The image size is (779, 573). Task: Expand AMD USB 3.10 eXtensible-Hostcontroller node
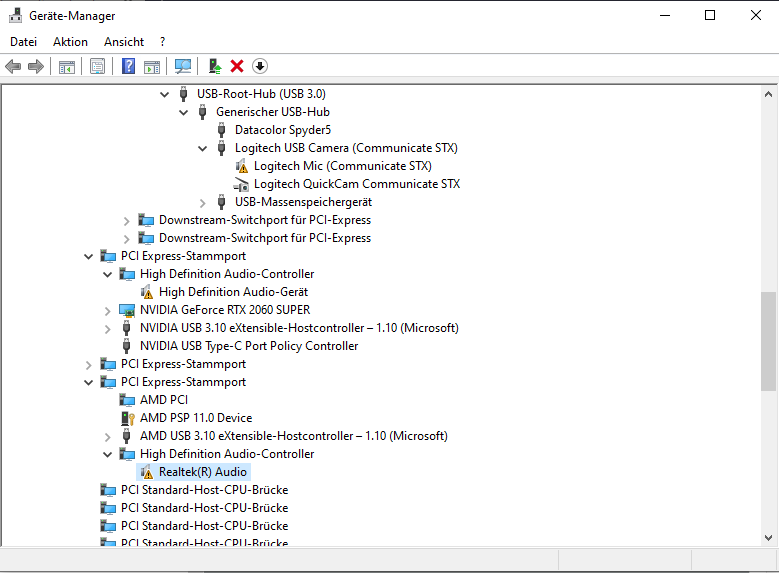(108, 437)
